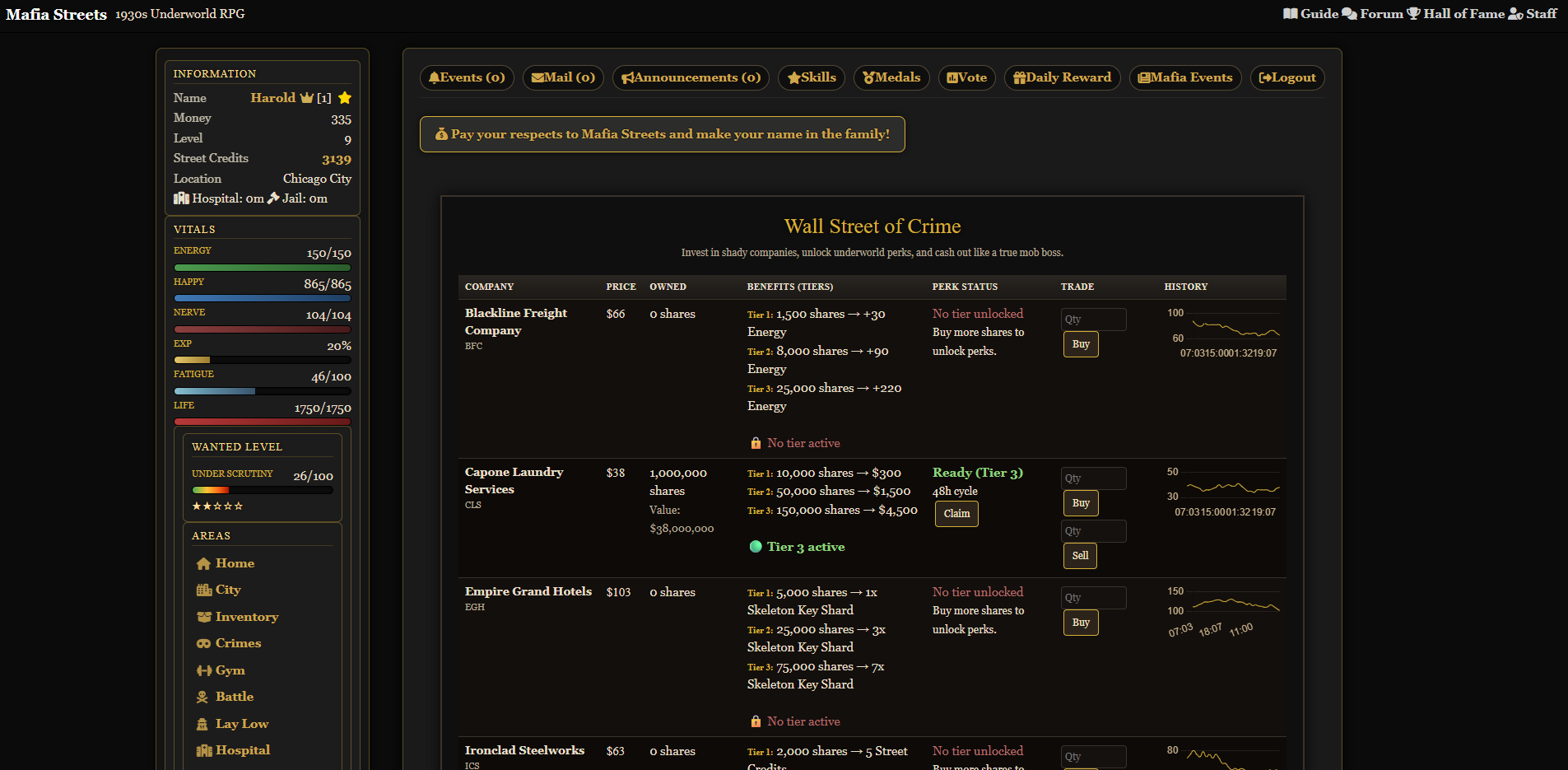
Task: Click the Gym dumbbell icon
Action: pos(203,671)
